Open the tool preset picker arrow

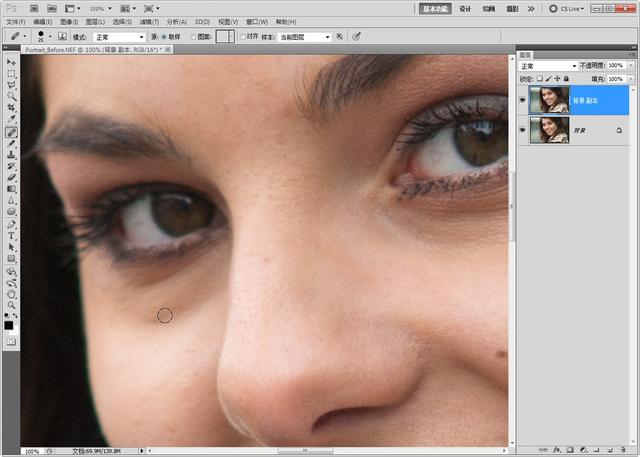(24, 37)
